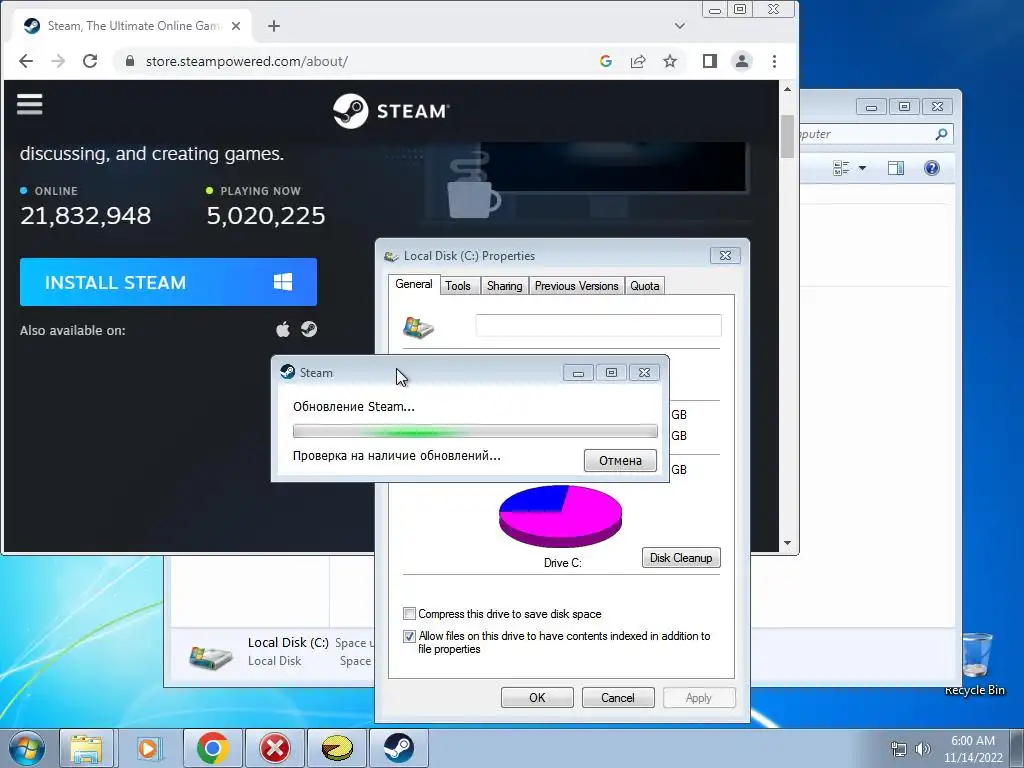Open the Quota tab
This screenshot has width=1024, height=768.
(x=645, y=286)
